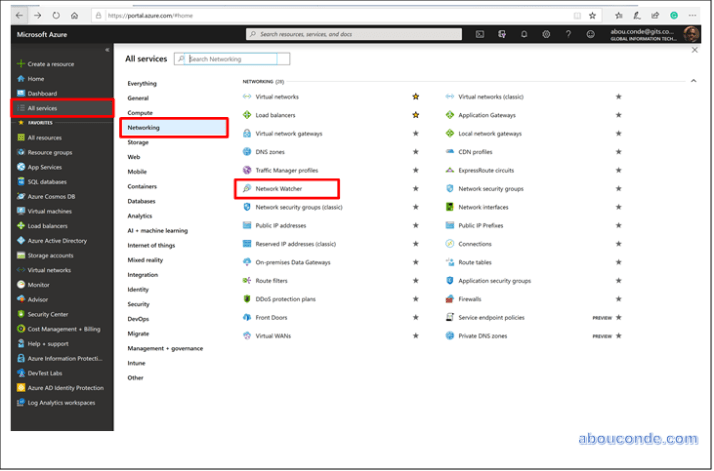714x471 pixels.
Task: Favorite Application Gateways using its star
Action: pos(619,115)
